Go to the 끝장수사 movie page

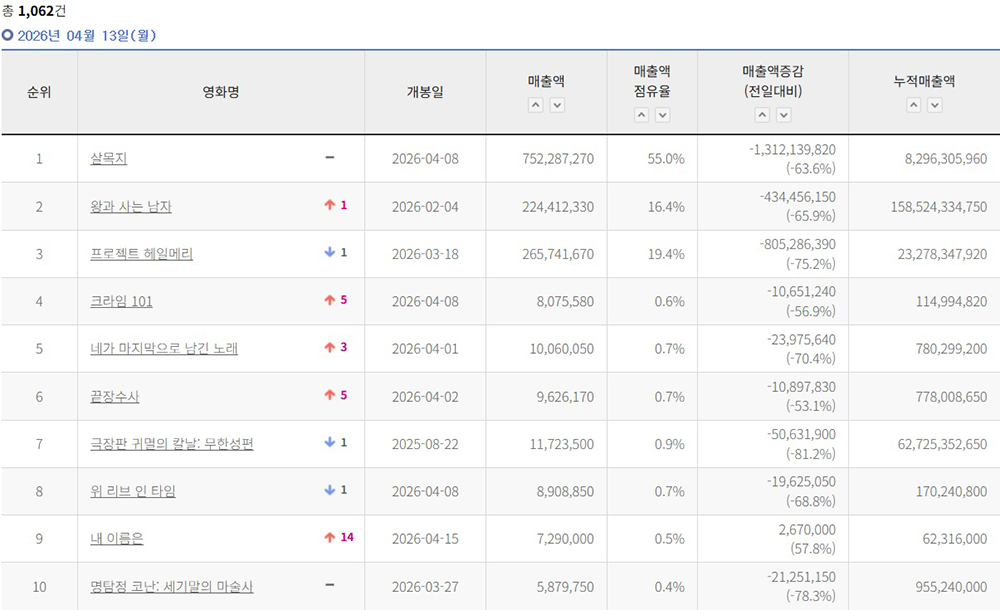(115, 397)
